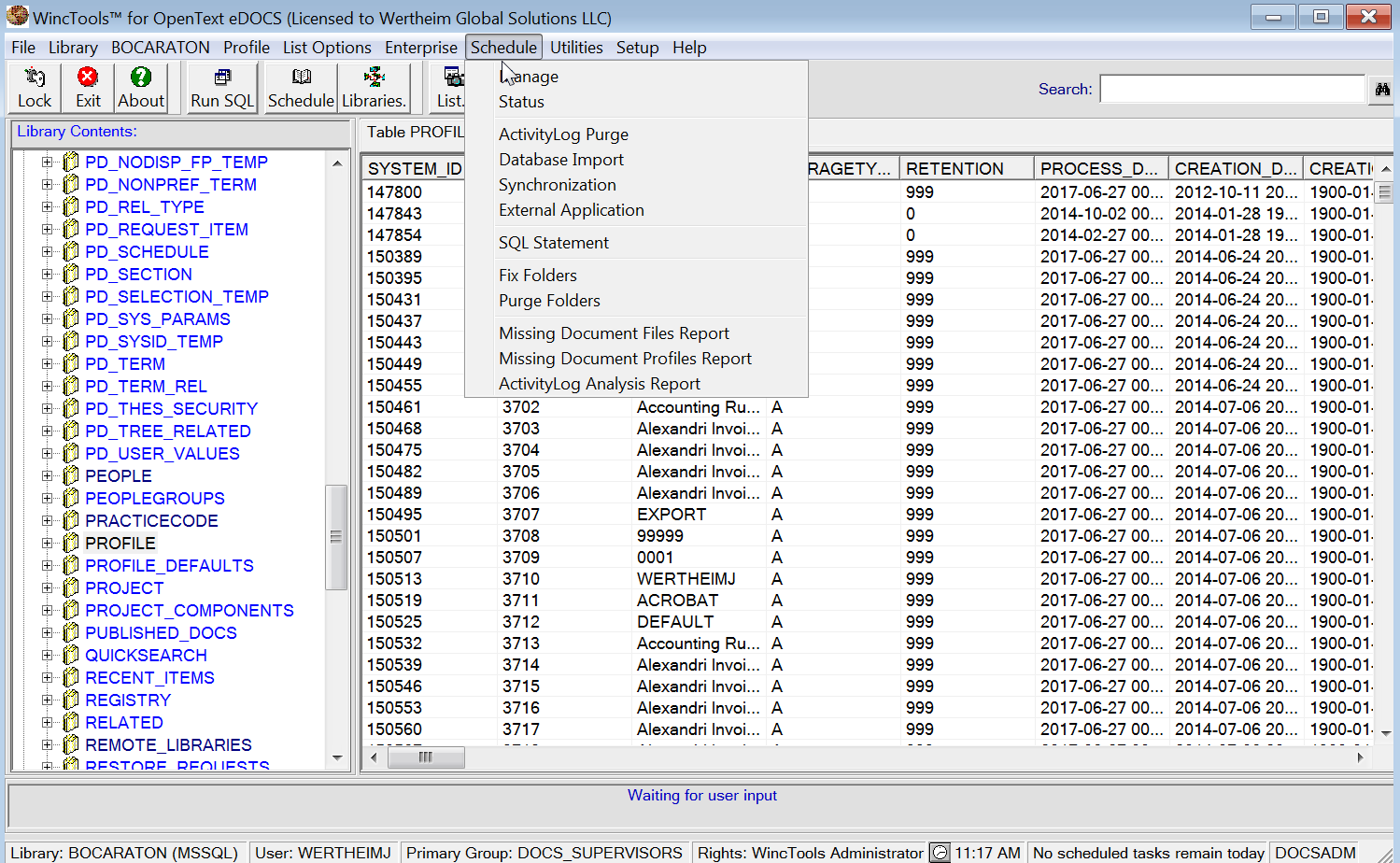Expand the PROFILE tree node

(48, 544)
